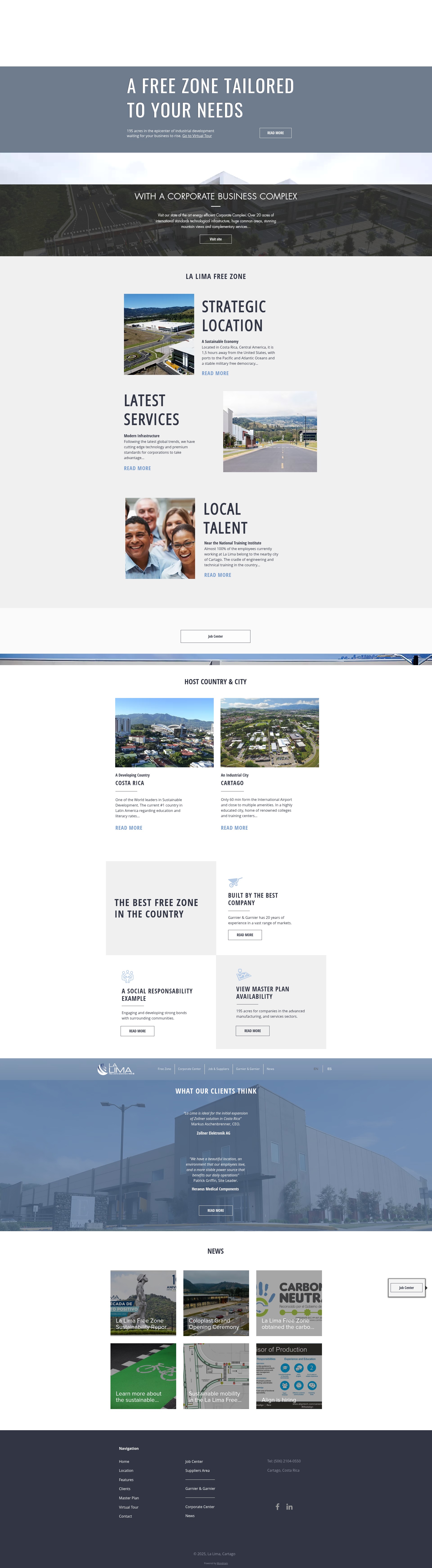Open the Free Zone menu item
The width and height of the screenshot is (432, 1568).
click(164, 1069)
